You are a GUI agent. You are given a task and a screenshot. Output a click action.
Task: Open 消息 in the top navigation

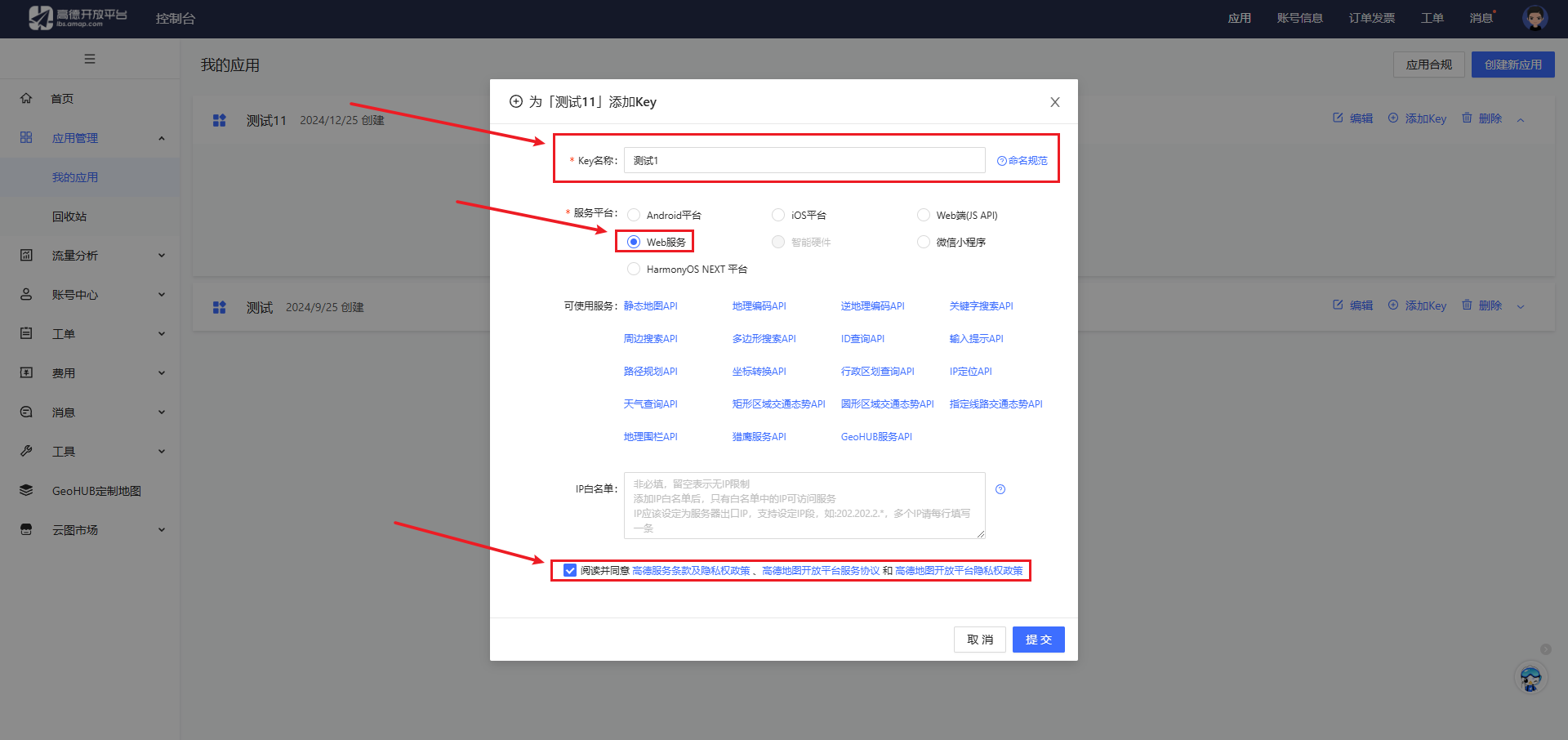coord(1481,18)
